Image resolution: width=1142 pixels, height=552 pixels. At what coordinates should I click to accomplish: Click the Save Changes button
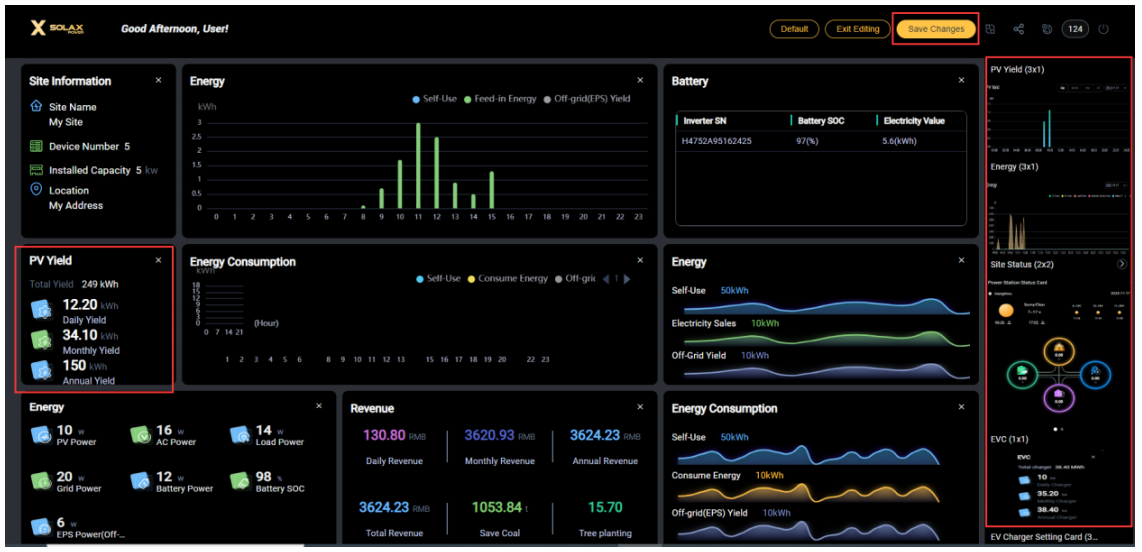click(x=936, y=29)
